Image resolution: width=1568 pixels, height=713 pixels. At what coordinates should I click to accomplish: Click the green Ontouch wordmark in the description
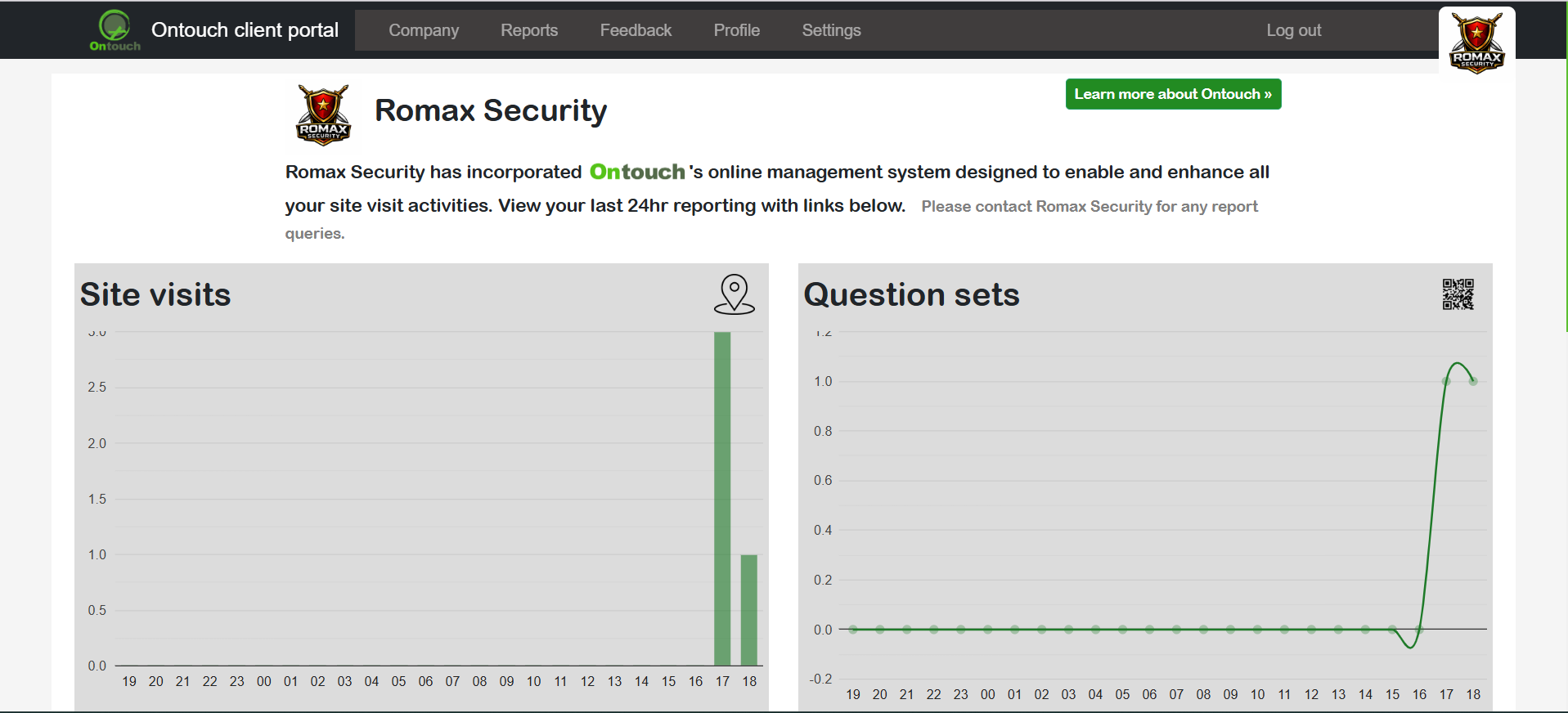tap(636, 172)
